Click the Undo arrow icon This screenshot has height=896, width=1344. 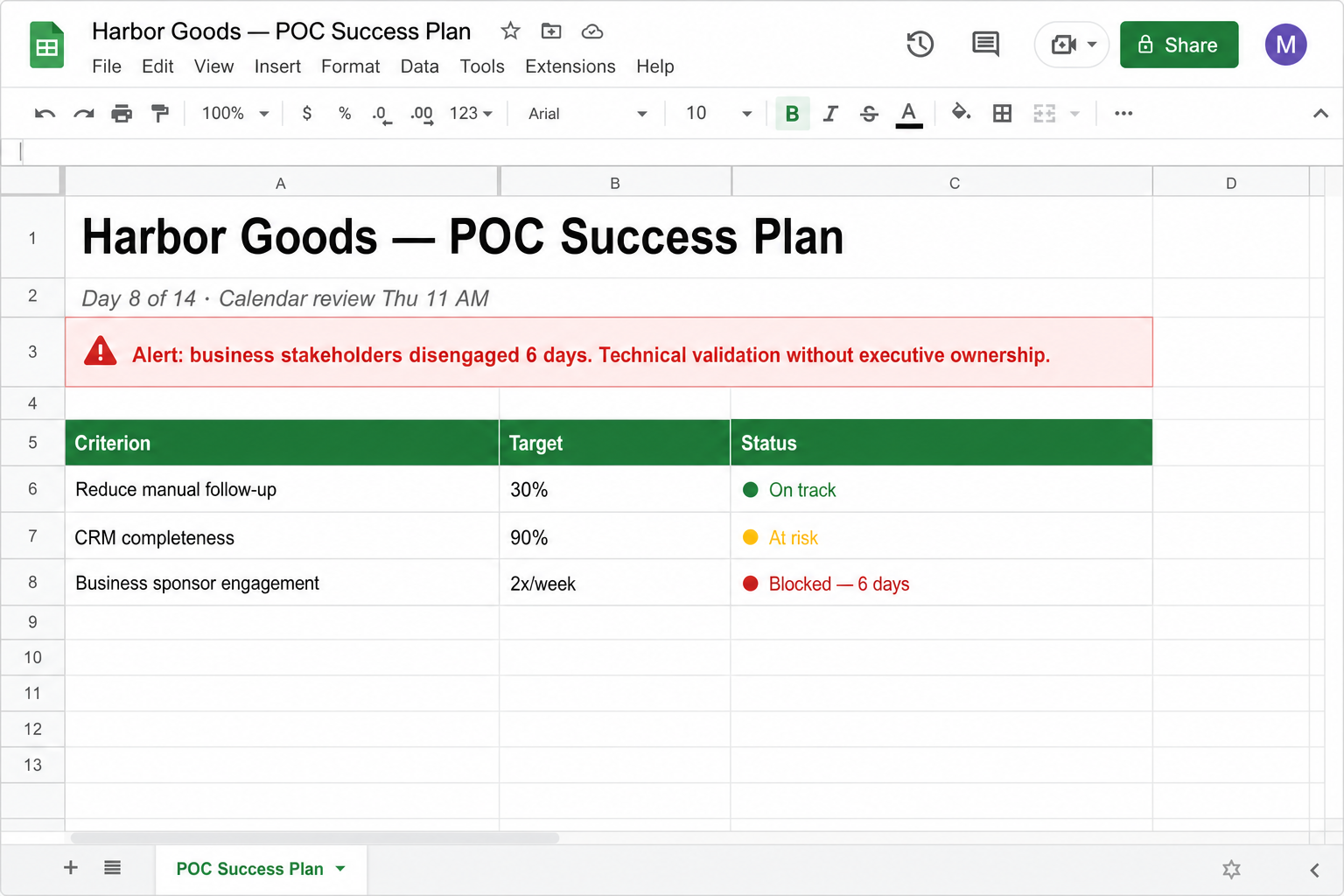45,114
